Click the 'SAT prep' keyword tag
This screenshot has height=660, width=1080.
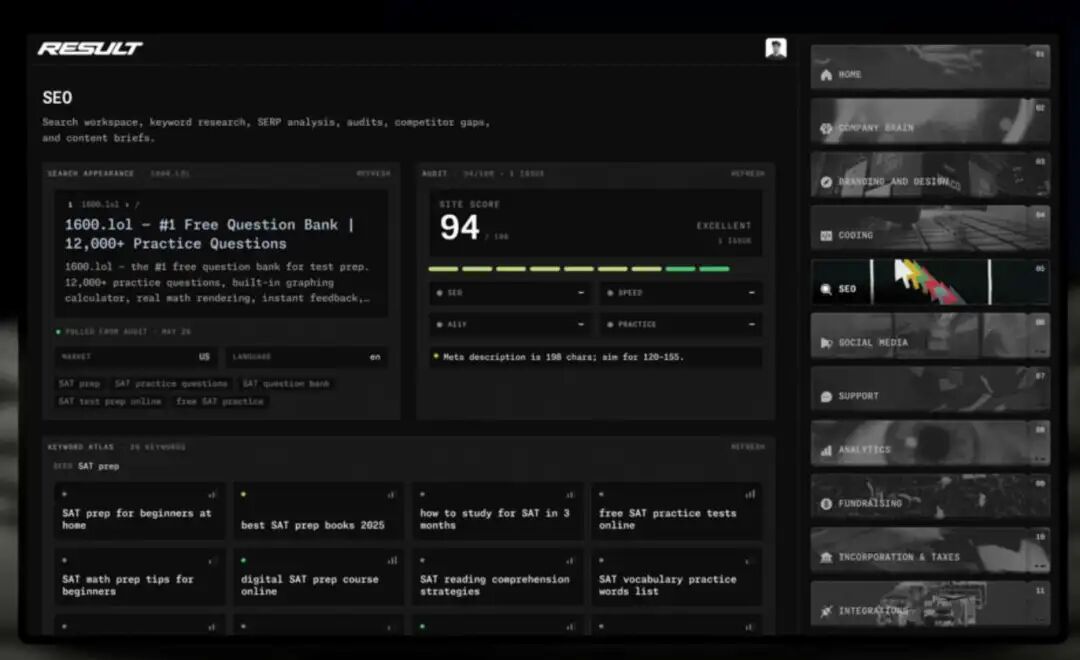coord(79,384)
